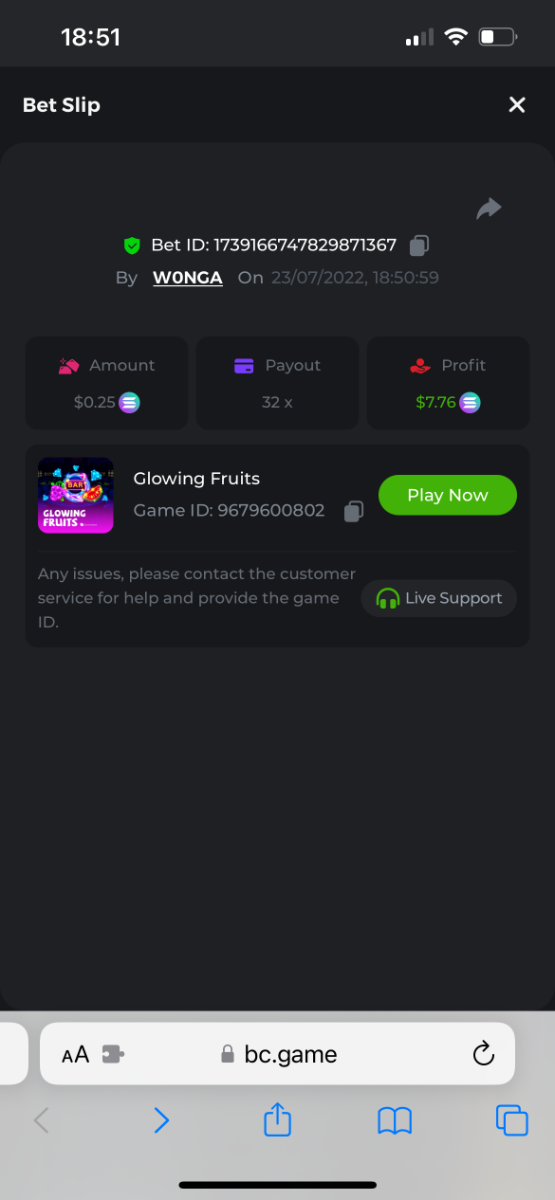Close the Bet Slip panel
The width and height of the screenshot is (555, 1200).
[x=517, y=105]
